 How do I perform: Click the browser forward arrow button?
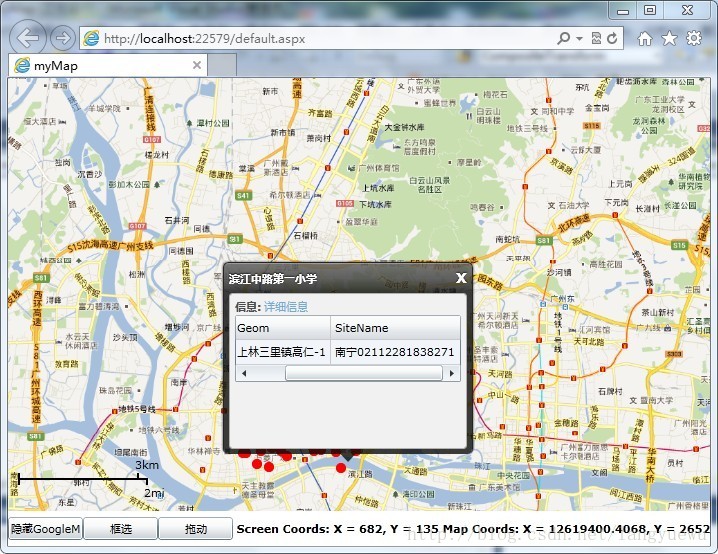tap(63, 38)
